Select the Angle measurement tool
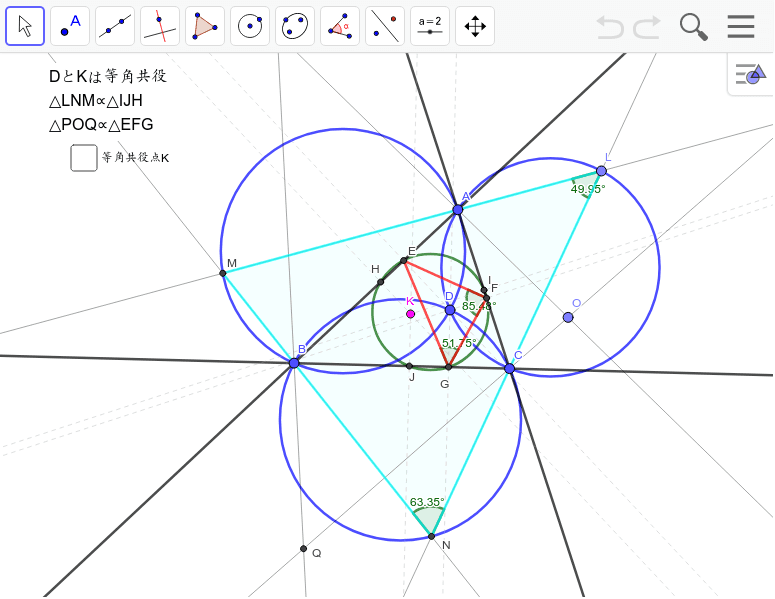This screenshot has width=775, height=599. (340, 26)
